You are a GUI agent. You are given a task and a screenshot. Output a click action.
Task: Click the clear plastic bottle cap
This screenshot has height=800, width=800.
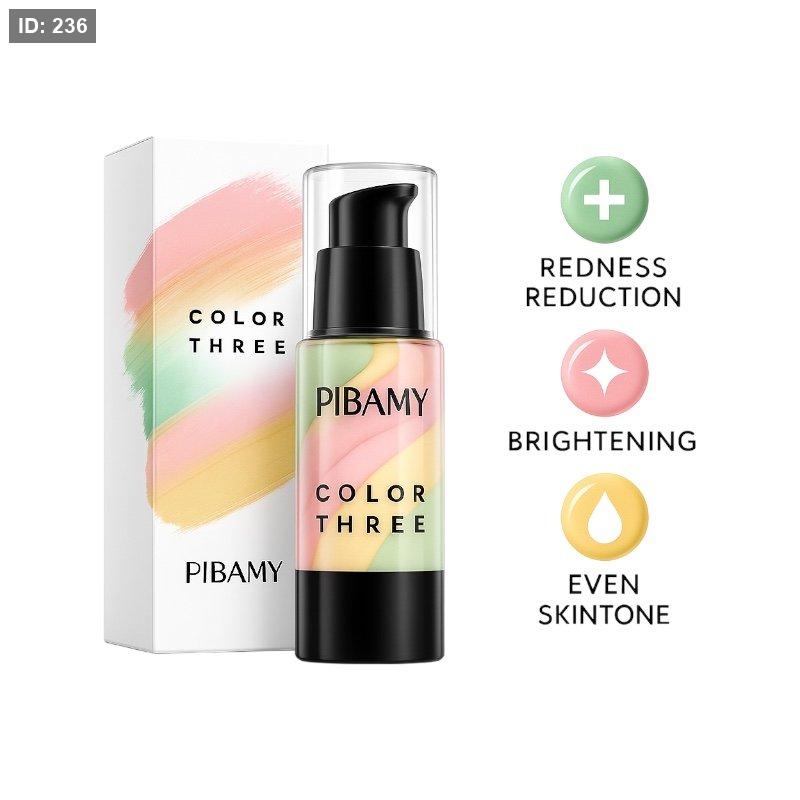(x=370, y=250)
